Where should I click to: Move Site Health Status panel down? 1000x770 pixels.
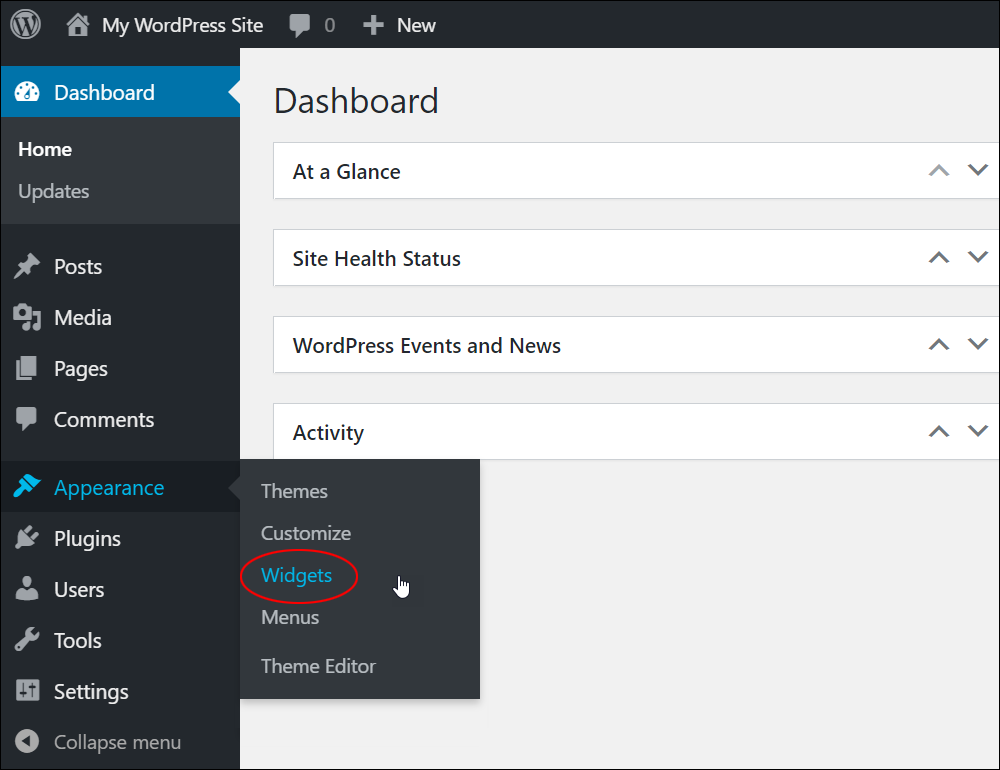coord(978,256)
